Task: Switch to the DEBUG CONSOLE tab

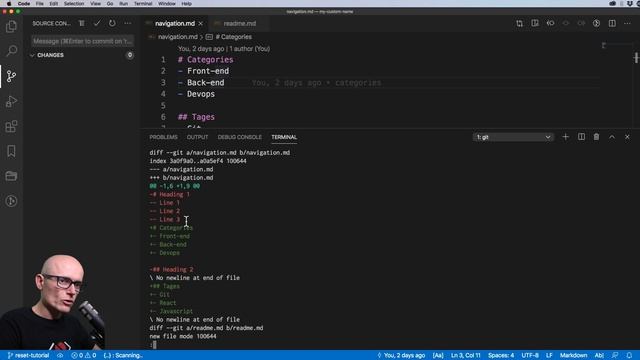Action: (x=240, y=137)
